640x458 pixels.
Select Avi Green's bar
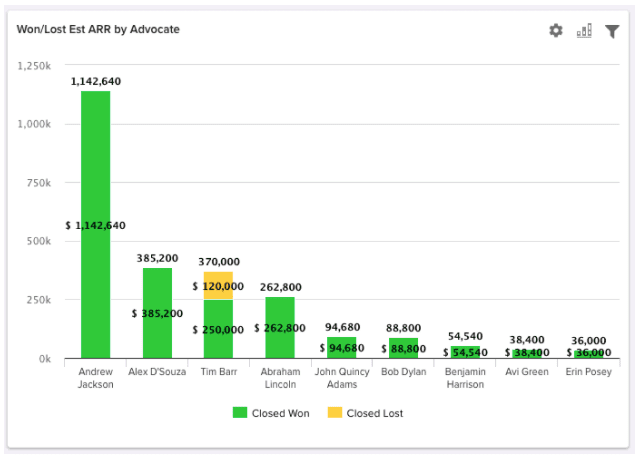pyautogui.click(x=527, y=353)
